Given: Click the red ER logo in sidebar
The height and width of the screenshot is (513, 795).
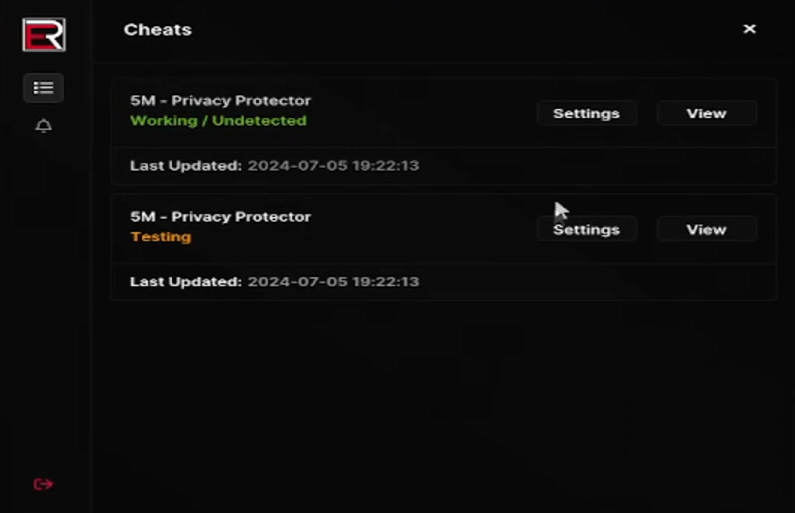Looking at the screenshot, I should click(43, 34).
